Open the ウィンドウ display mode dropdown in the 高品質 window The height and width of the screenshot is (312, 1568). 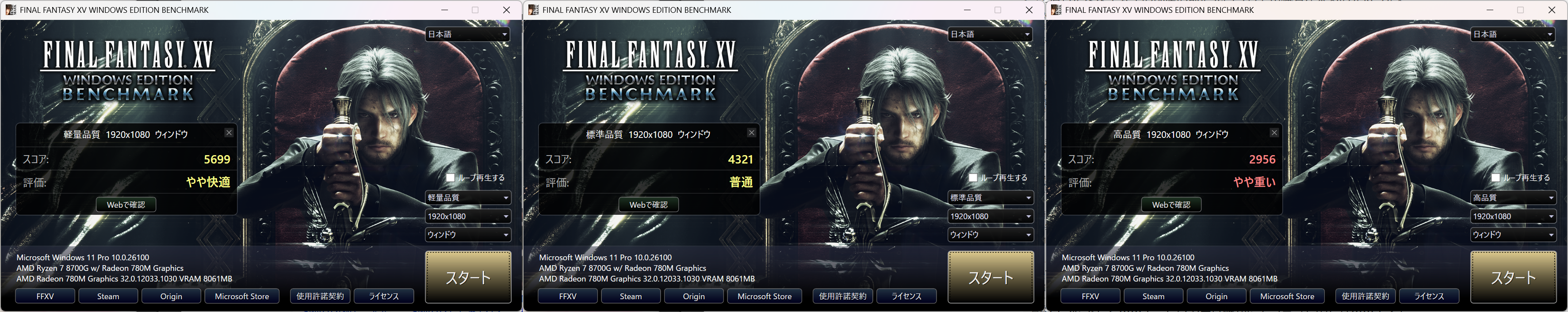point(1513,235)
